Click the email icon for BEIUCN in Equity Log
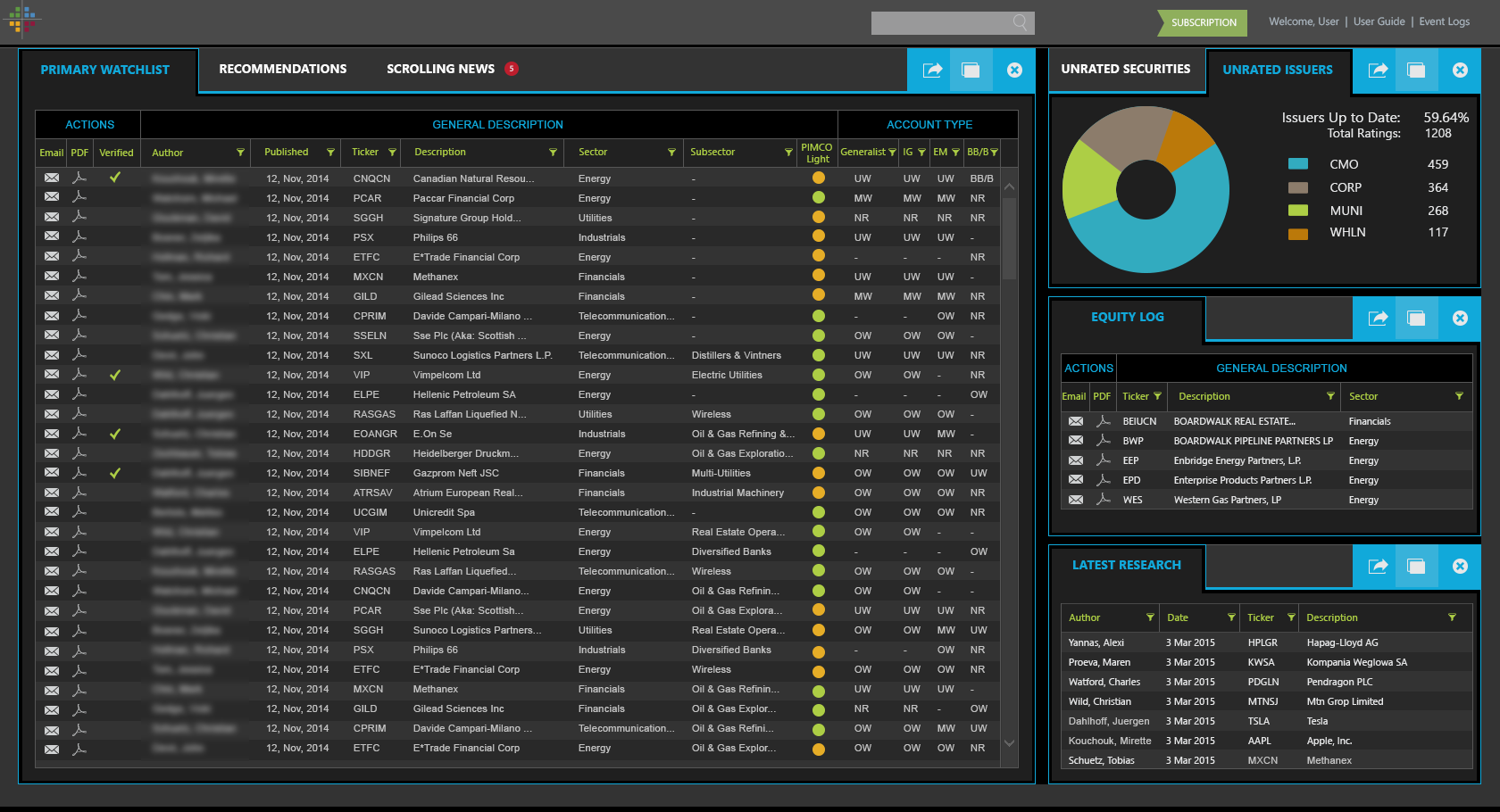1500x812 pixels. 1076,421
